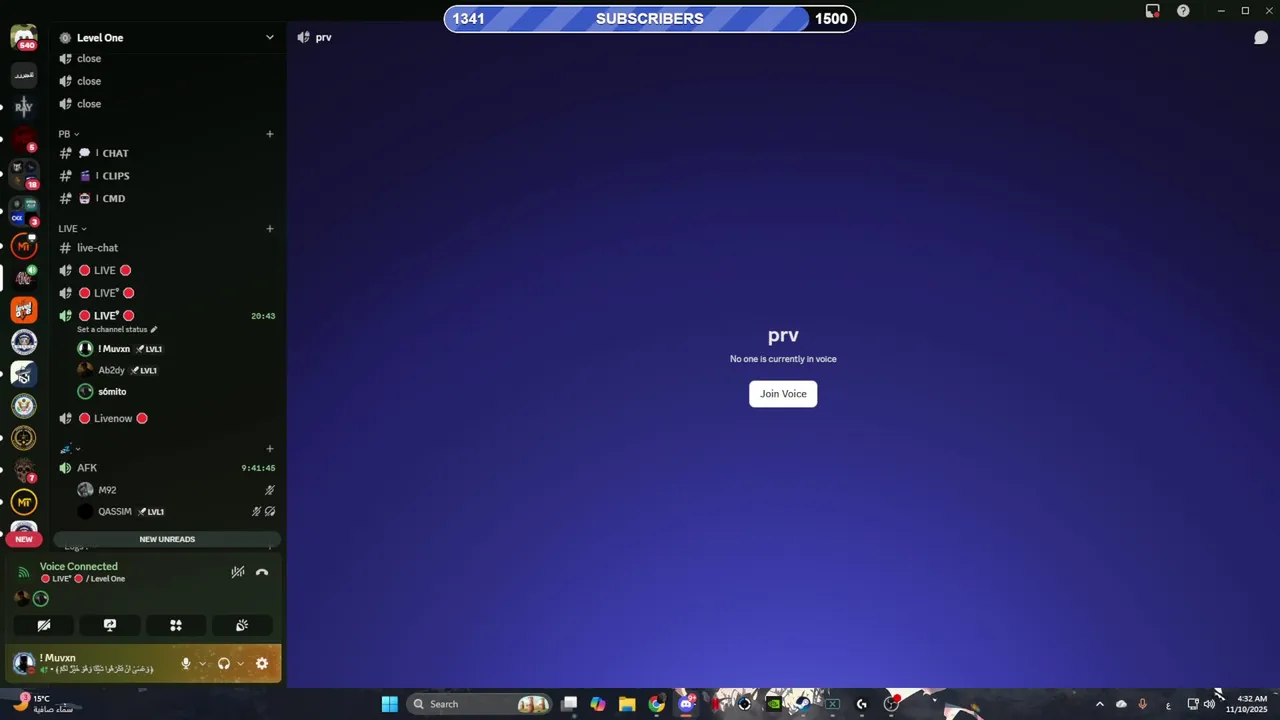Open the yellow MT server icon

click(x=24, y=502)
